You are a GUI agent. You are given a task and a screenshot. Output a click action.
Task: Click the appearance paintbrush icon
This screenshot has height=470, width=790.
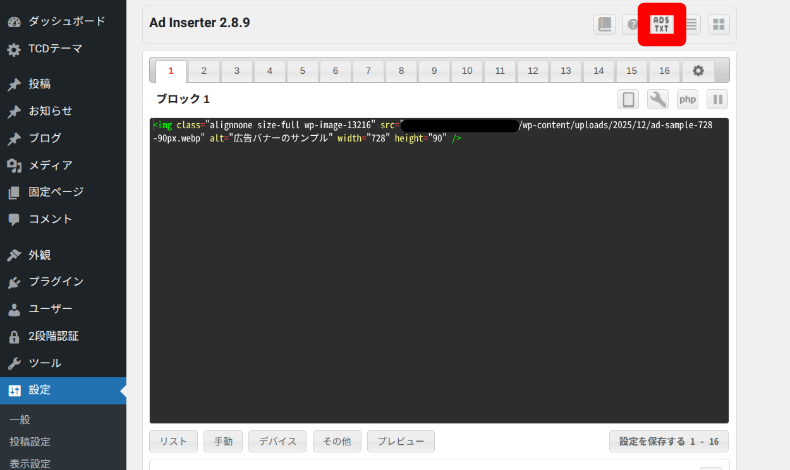point(14,255)
